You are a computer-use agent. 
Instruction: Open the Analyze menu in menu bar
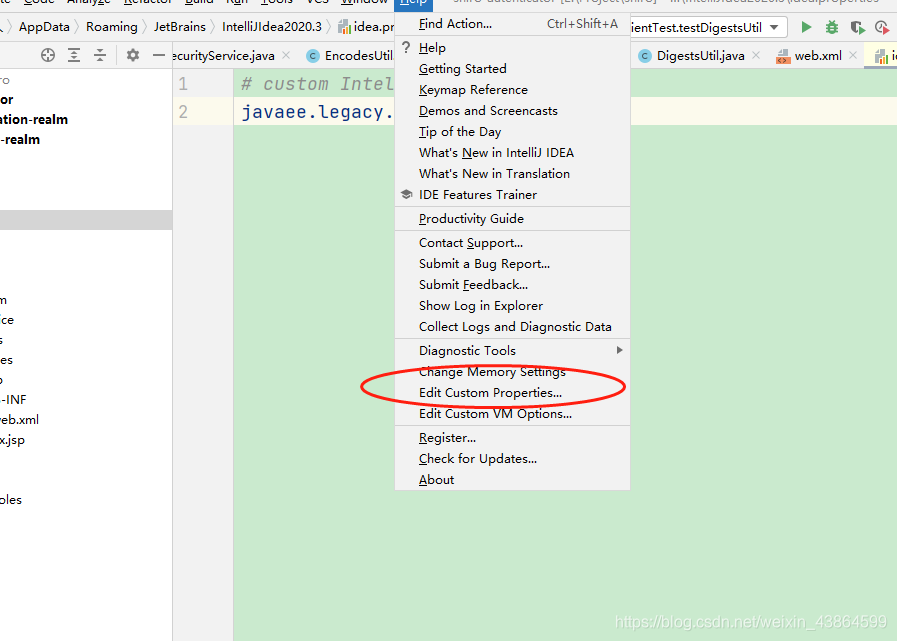(89, 2)
